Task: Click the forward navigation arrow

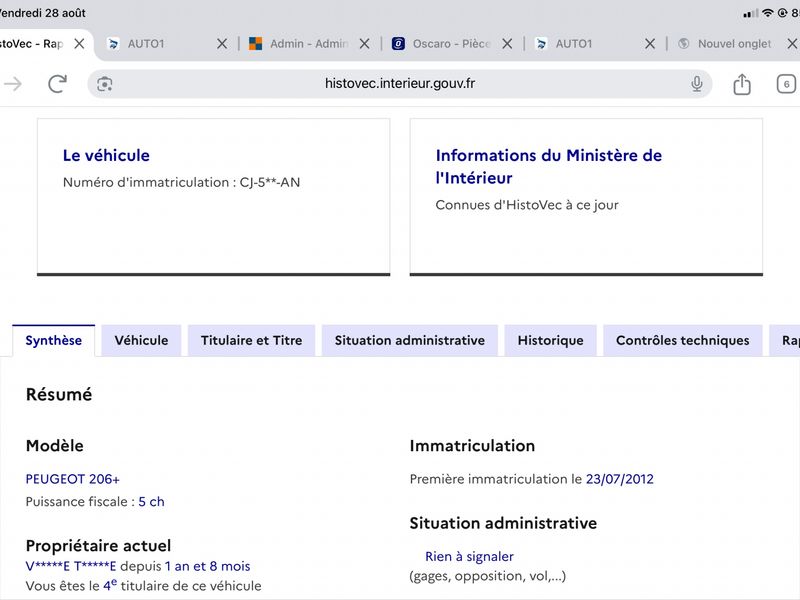Action: [13, 84]
